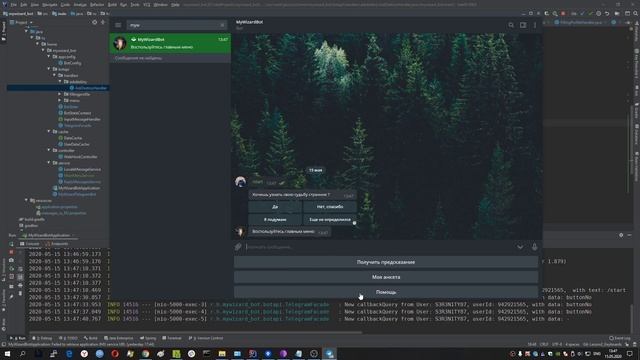Click the Помощь keyboard button
The width and height of the screenshot is (640, 360).
click(386, 292)
